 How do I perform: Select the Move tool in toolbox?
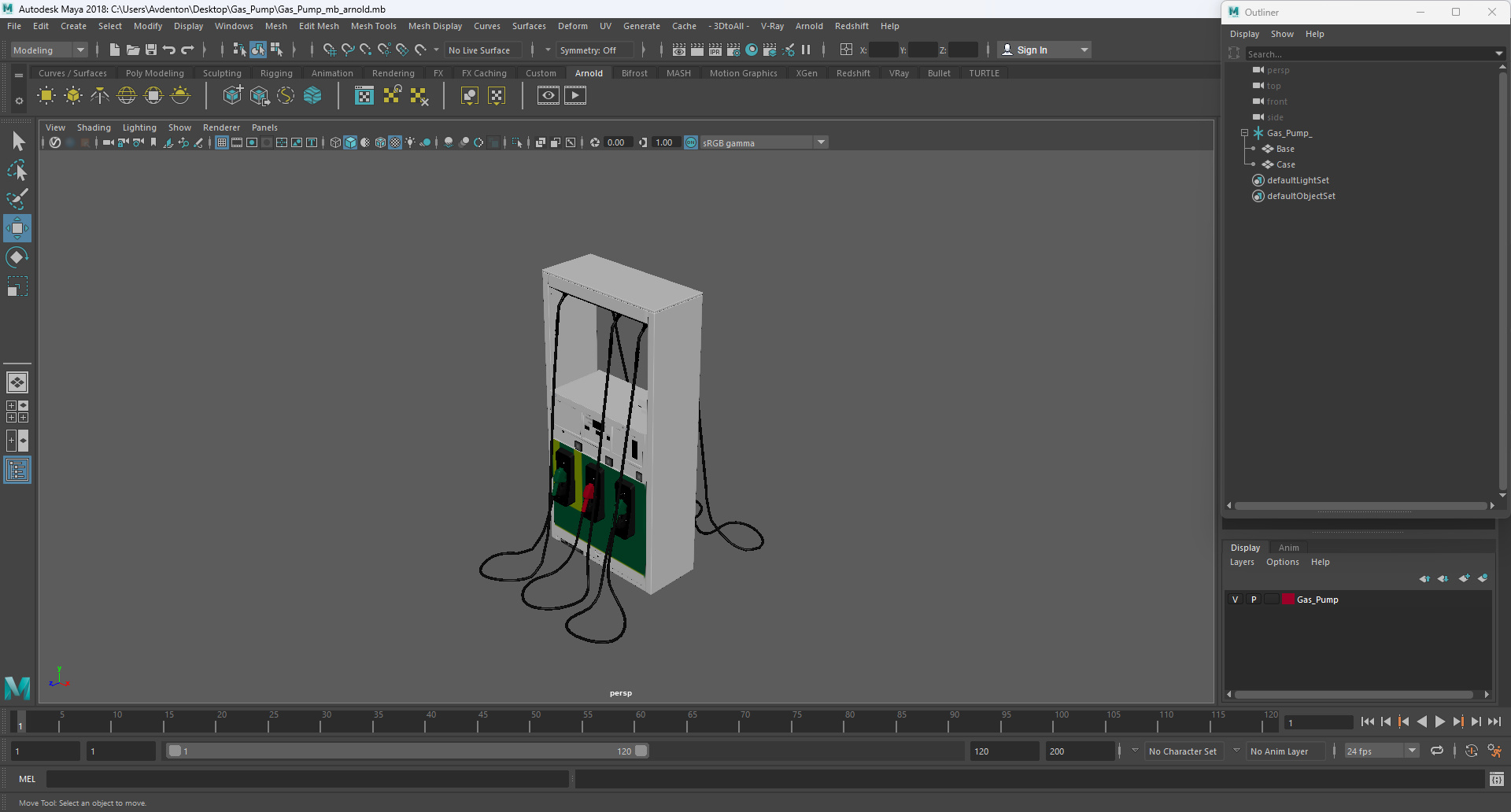click(17, 228)
